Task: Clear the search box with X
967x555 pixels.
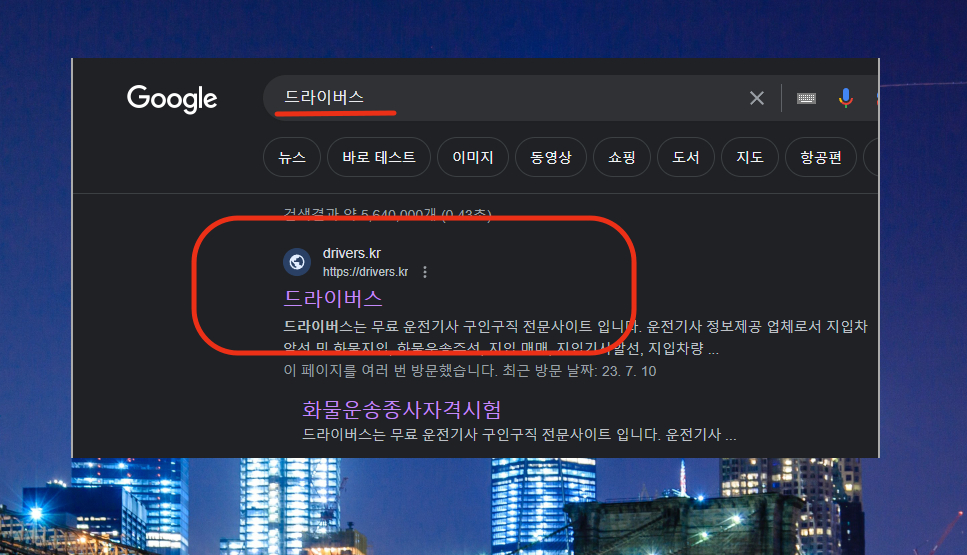Action: 757,98
